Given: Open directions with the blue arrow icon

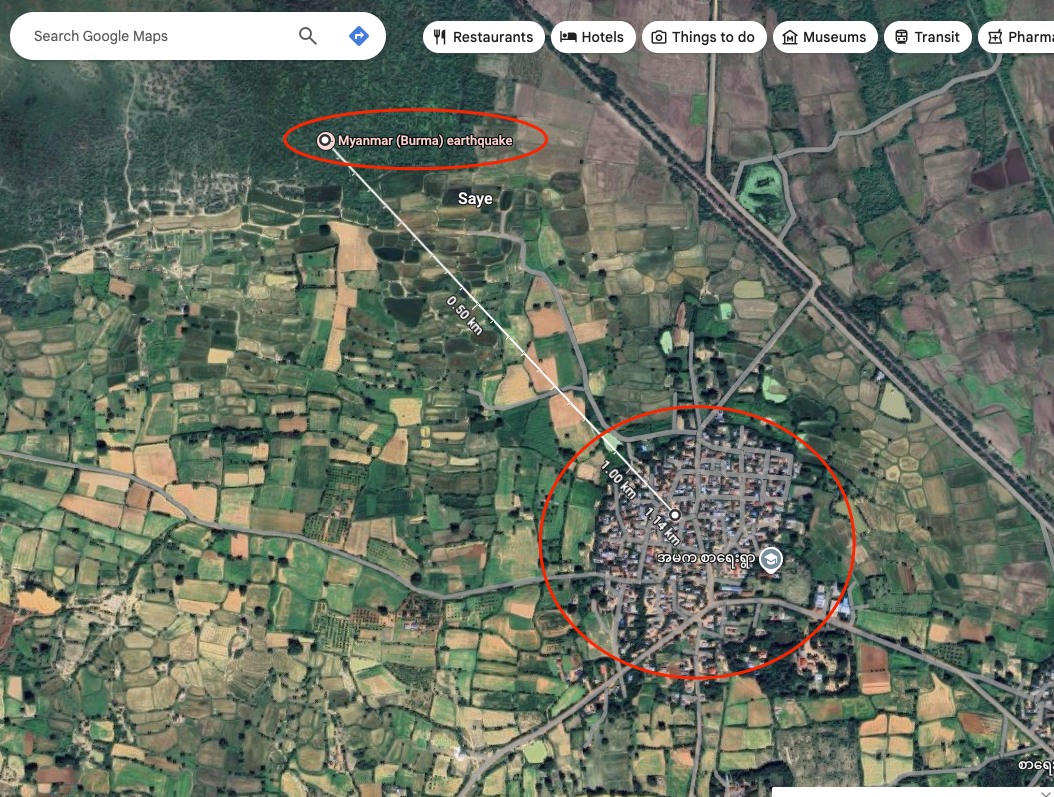Looking at the screenshot, I should click(x=359, y=36).
